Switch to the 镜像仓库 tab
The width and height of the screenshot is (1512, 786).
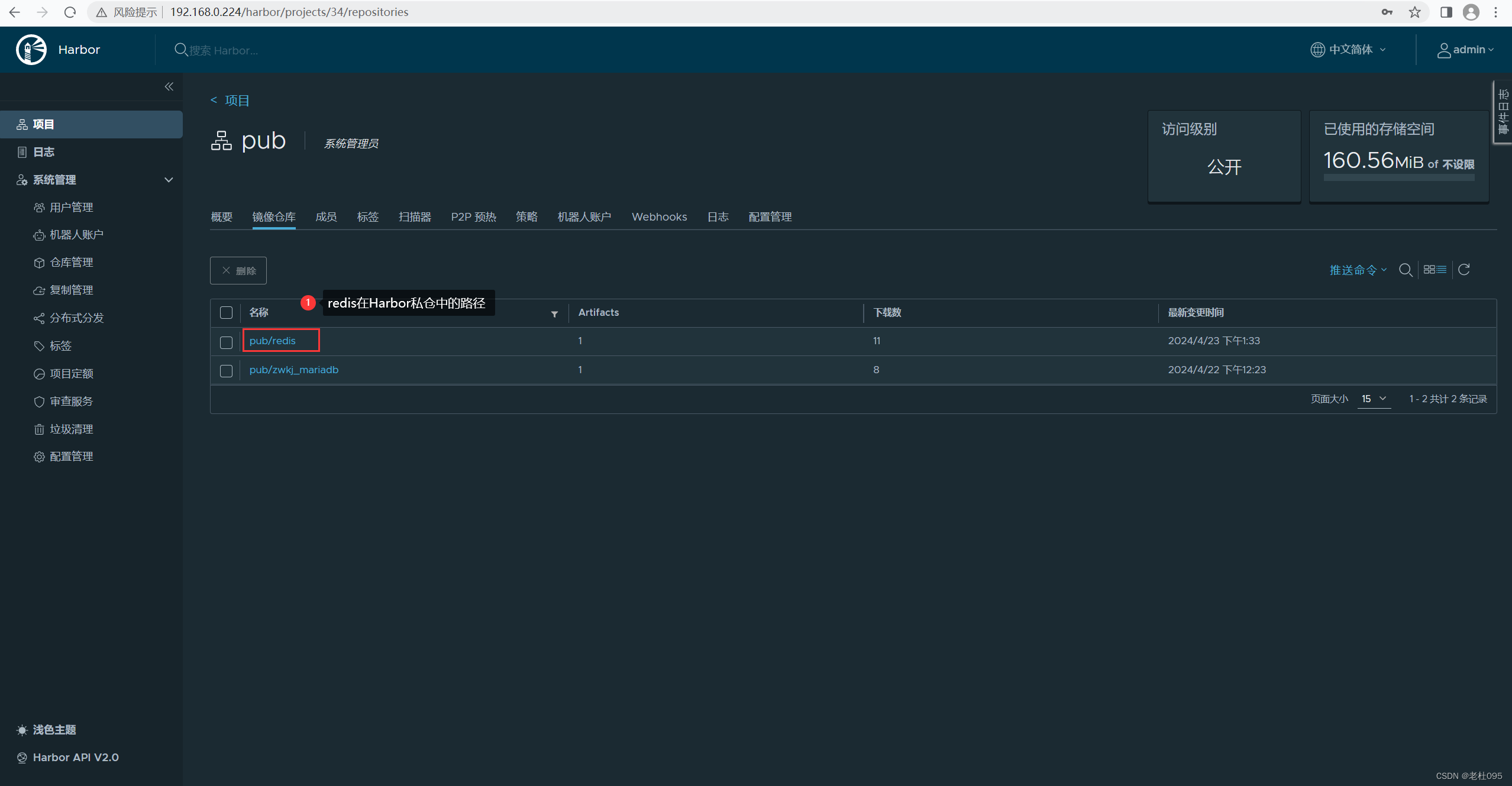coord(274,217)
